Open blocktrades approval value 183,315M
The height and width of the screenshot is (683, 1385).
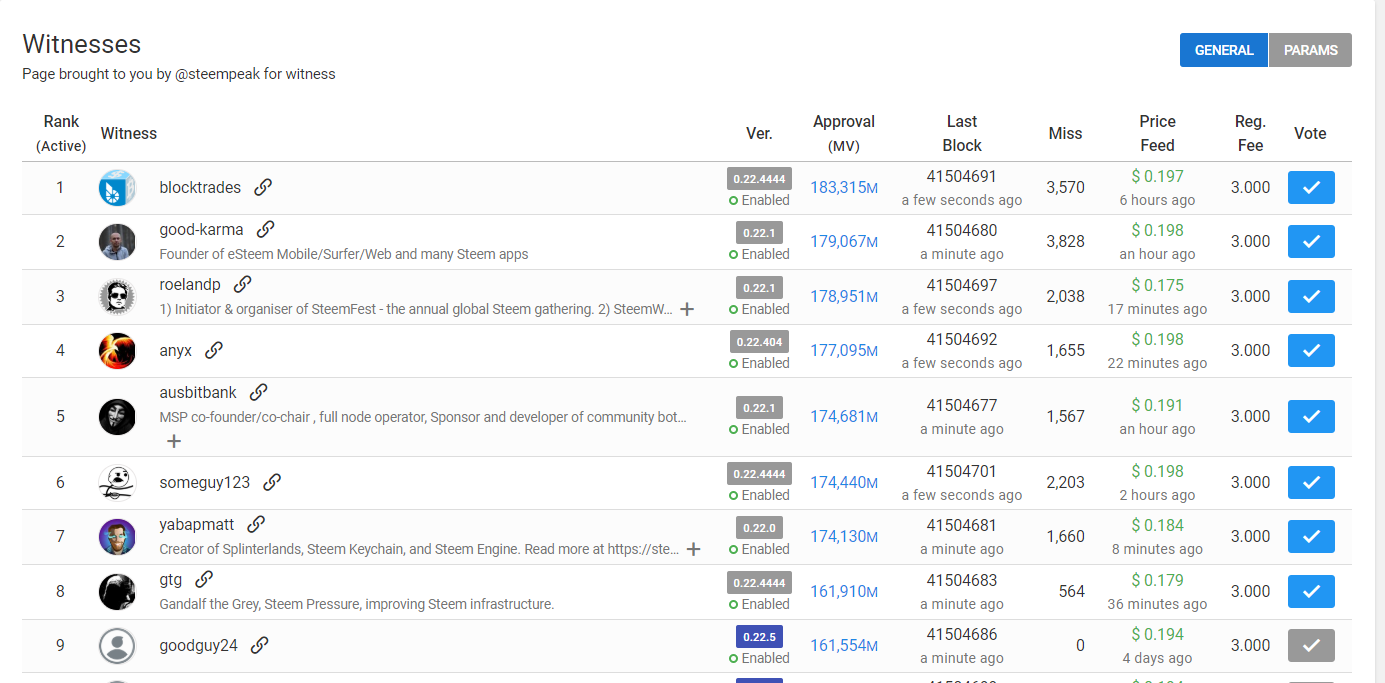[x=843, y=188]
